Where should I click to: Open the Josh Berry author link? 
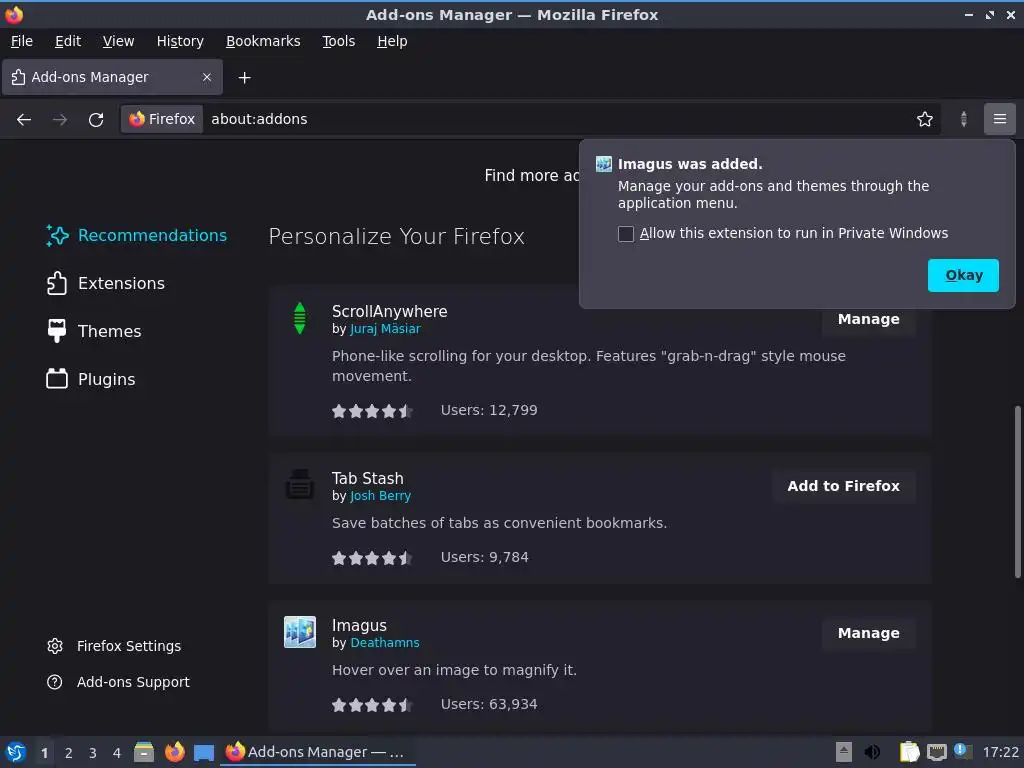click(381, 496)
